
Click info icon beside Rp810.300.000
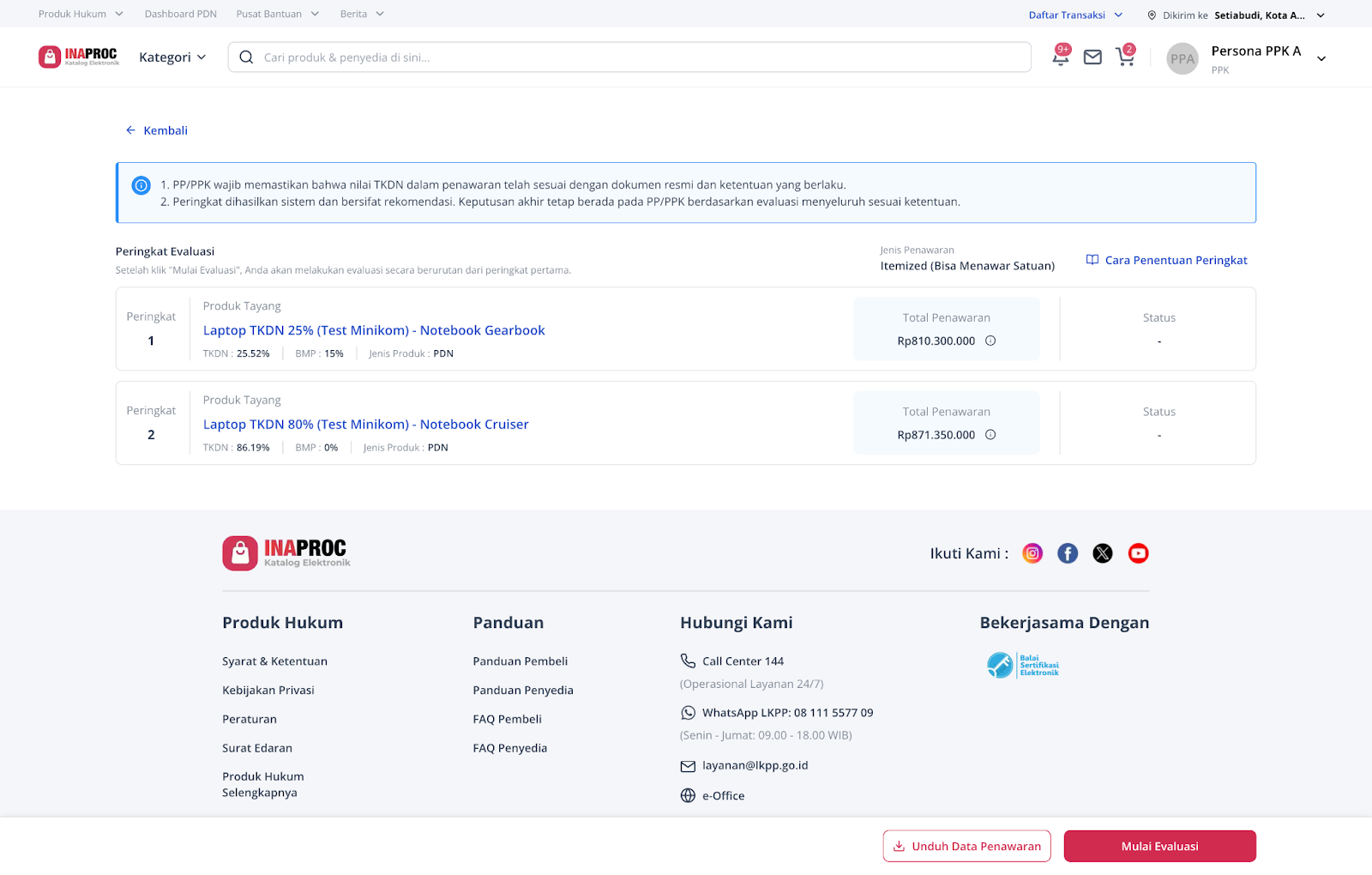pyautogui.click(x=990, y=341)
